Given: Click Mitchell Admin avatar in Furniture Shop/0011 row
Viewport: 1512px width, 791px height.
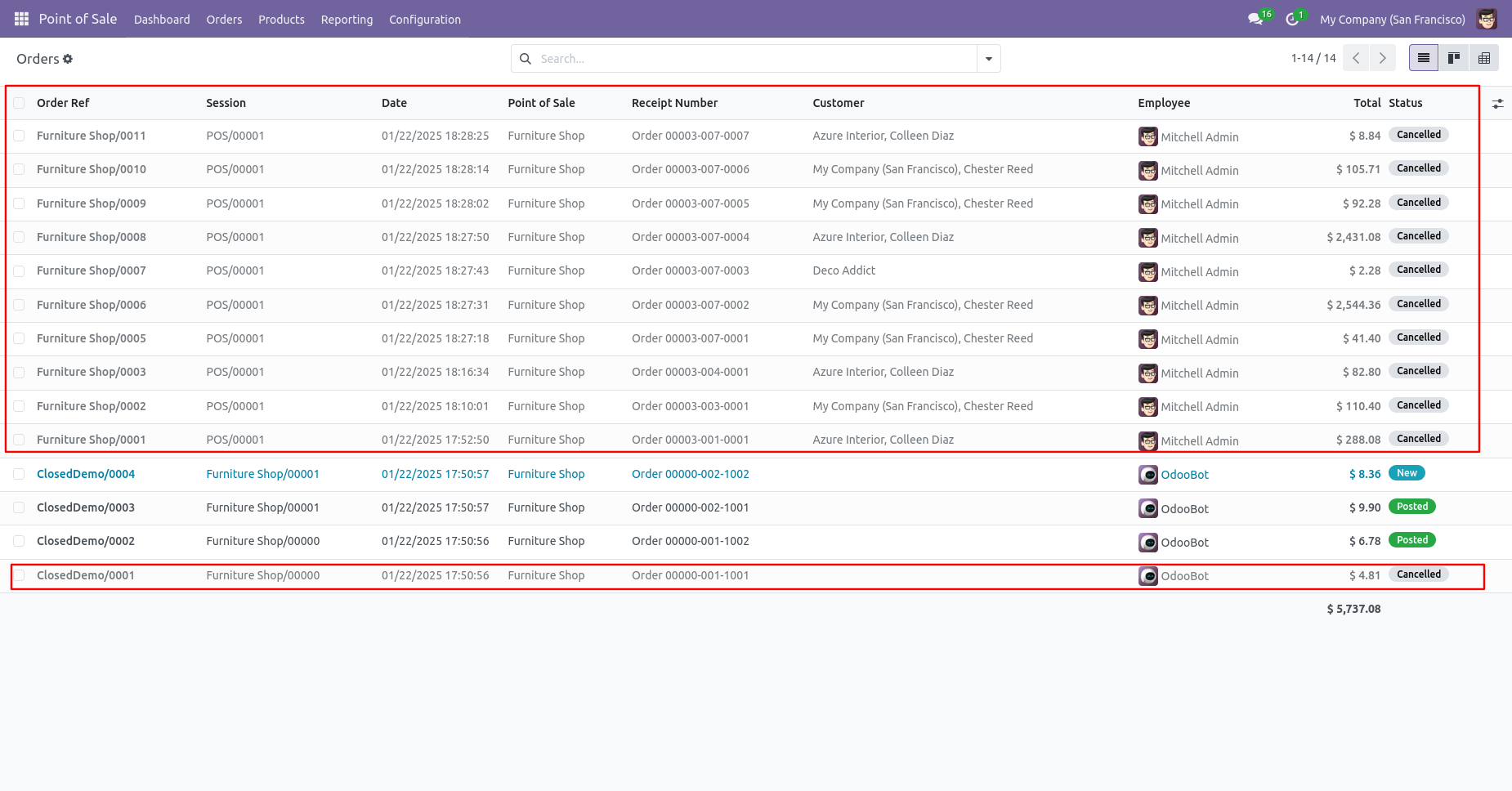Looking at the screenshot, I should [x=1148, y=136].
